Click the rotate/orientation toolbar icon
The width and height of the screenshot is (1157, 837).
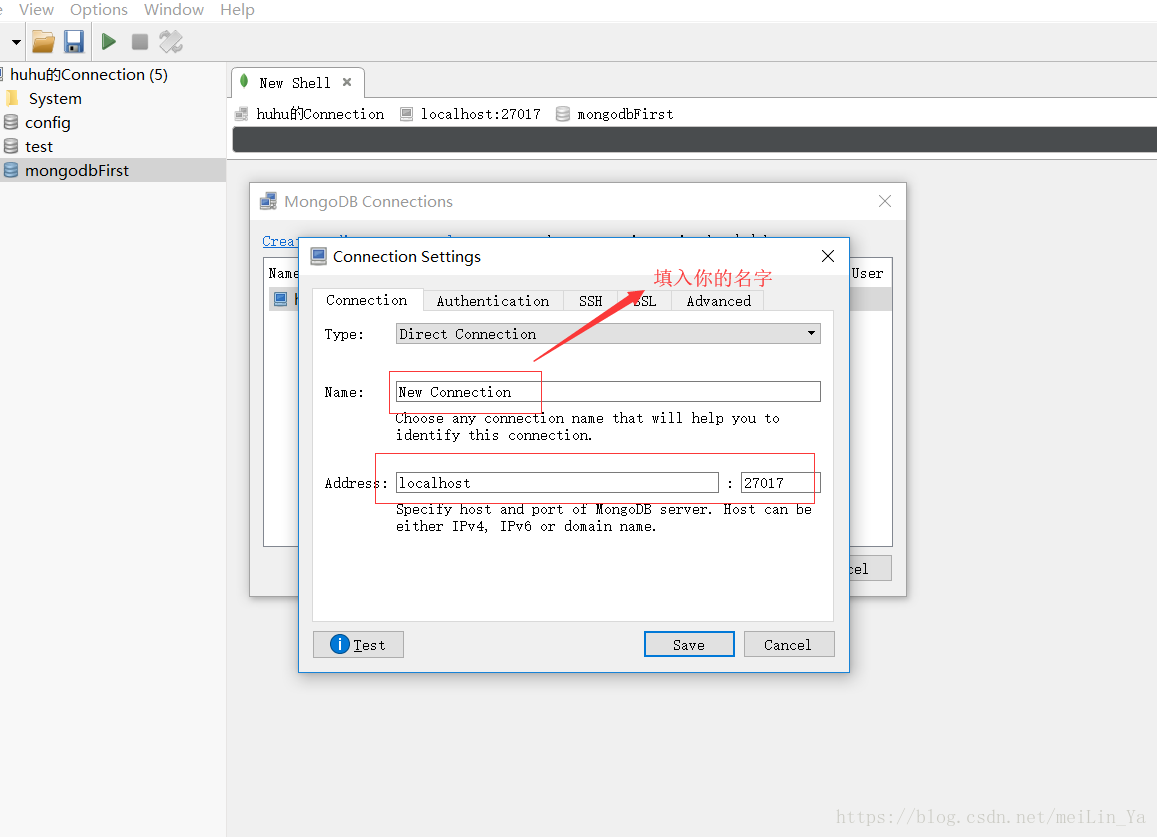(170, 42)
